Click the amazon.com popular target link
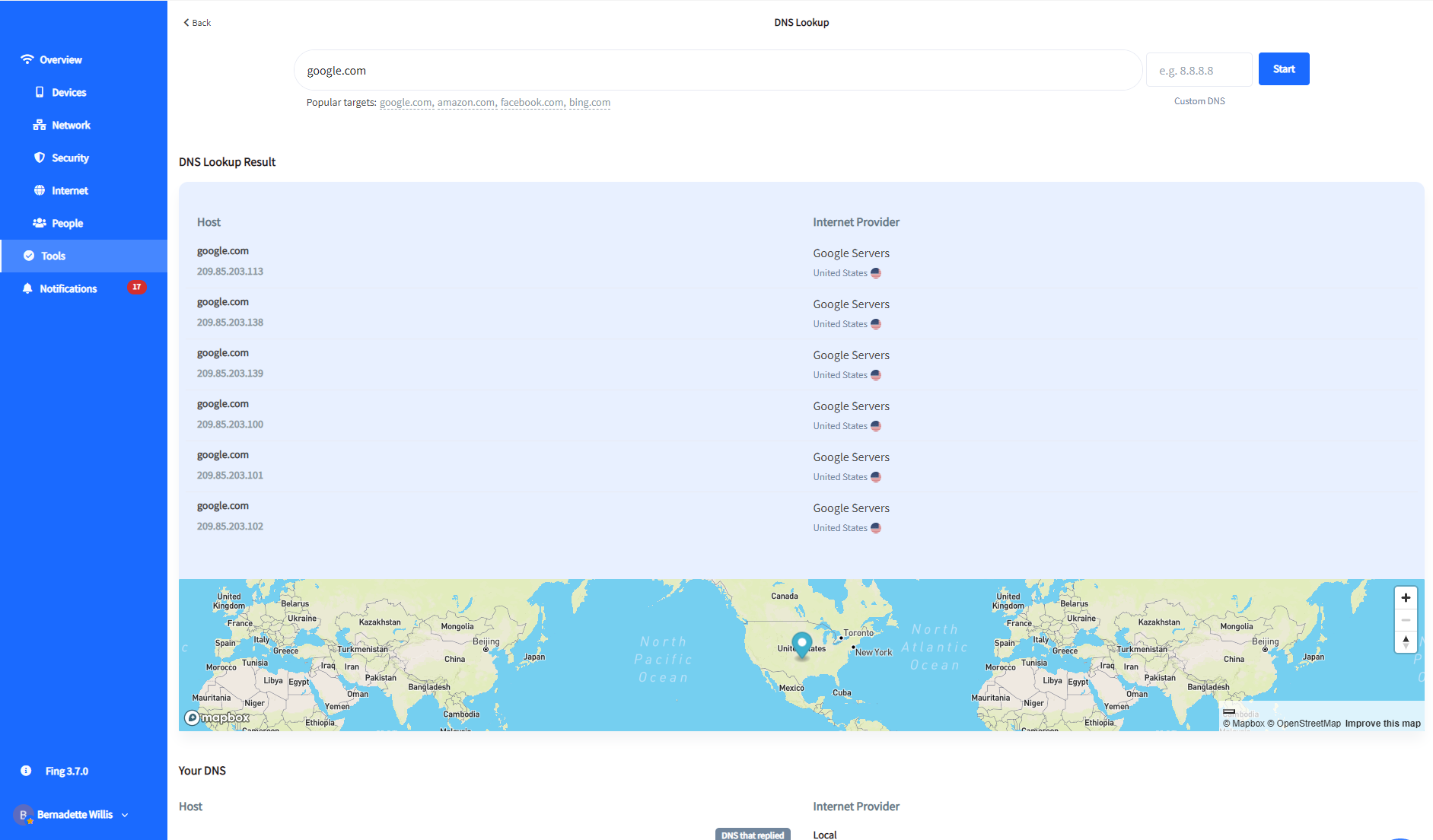This screenshot has width=1433, height=840. [466, 103]
